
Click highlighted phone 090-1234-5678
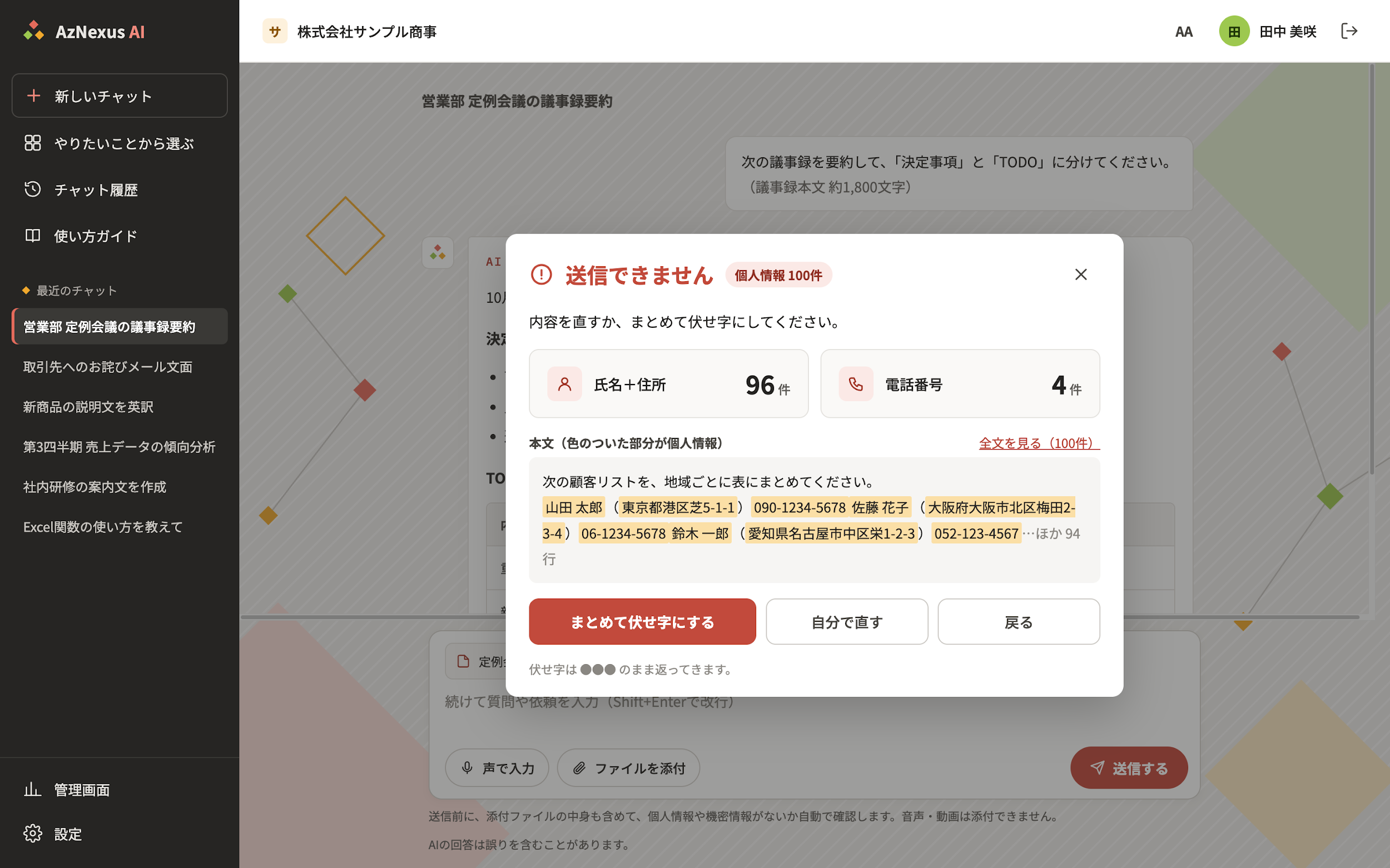pyautogui.click(x=800, y=507)
